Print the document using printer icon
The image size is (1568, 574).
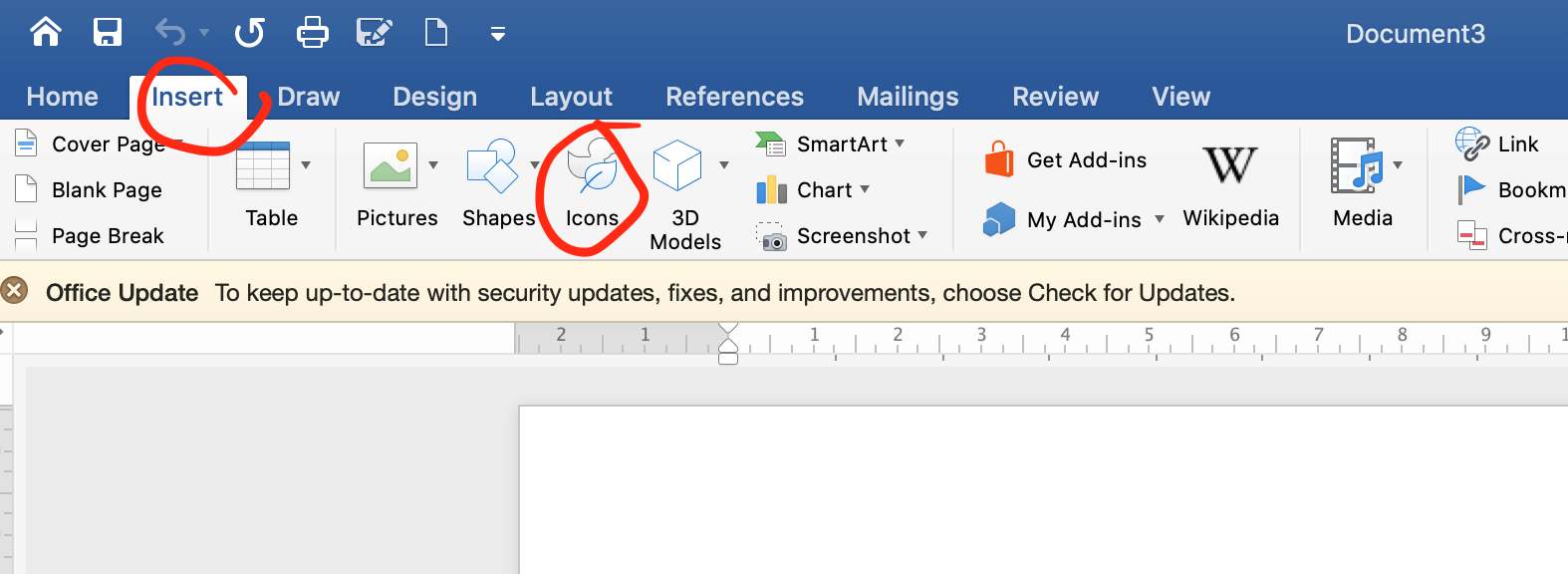(x=313, y=33)
